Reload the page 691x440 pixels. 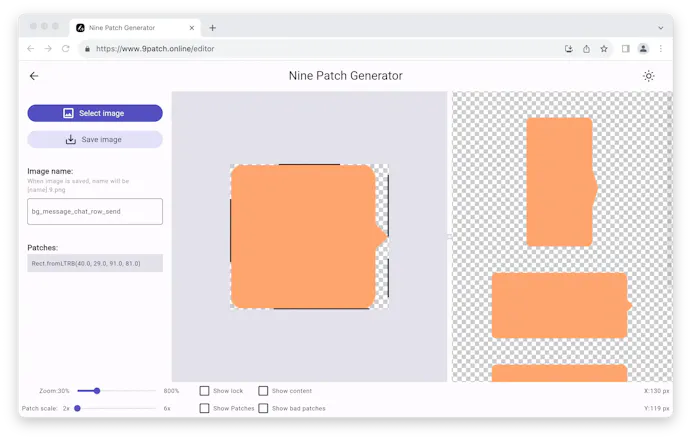(66, 48)
